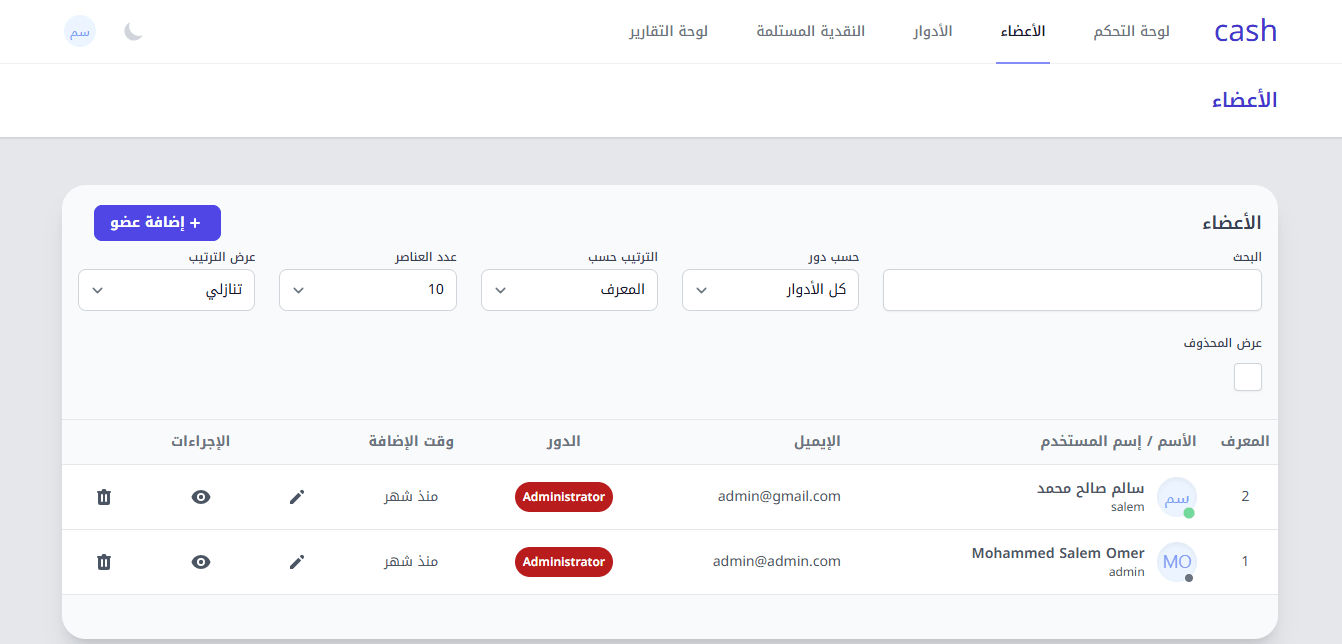Click the cash logo

[1245, 31]
